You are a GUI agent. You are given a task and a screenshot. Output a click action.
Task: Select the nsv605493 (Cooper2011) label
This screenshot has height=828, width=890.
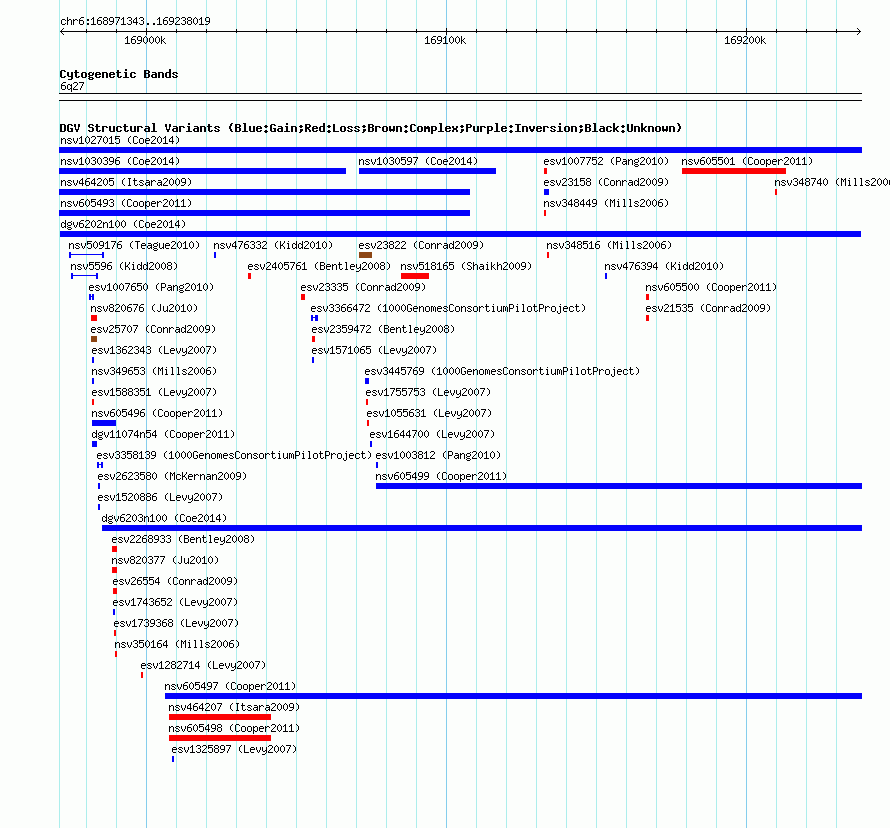click(126, 203)
